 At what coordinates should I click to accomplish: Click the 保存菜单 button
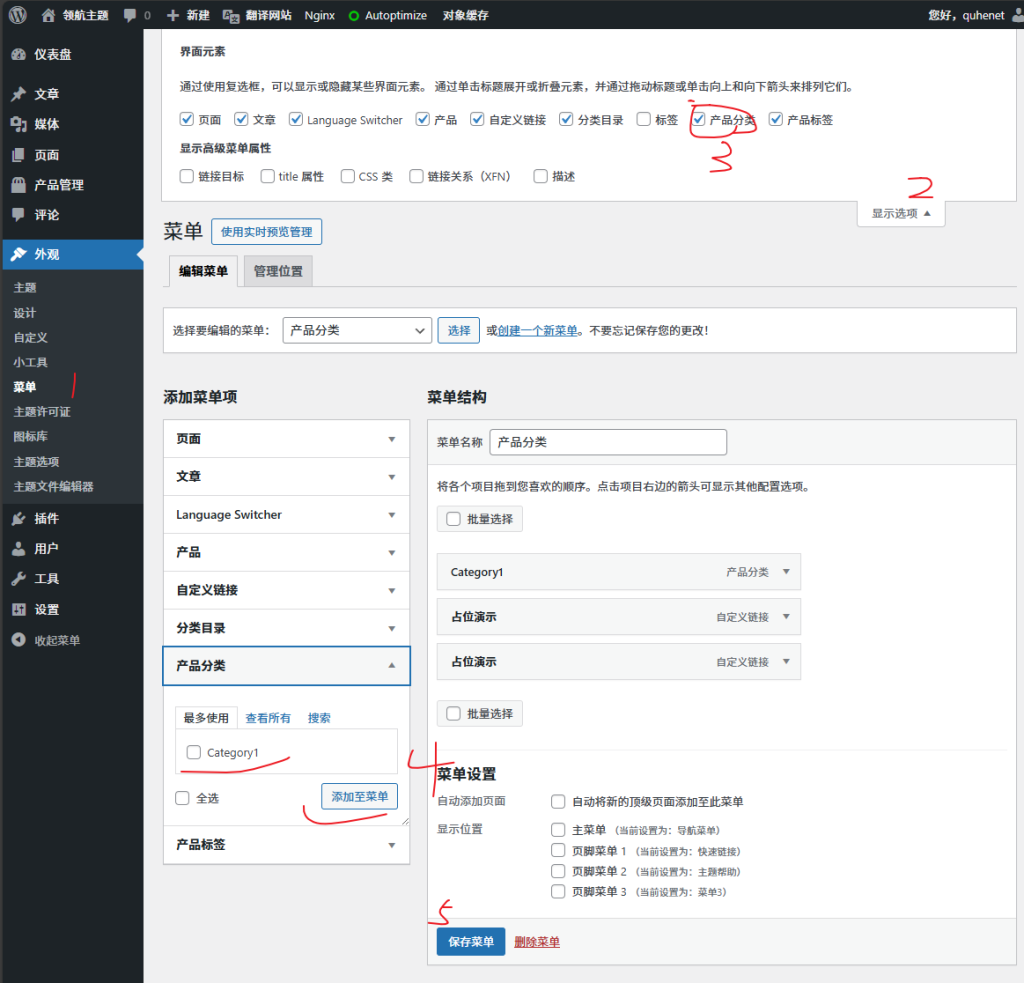[470, 942]
